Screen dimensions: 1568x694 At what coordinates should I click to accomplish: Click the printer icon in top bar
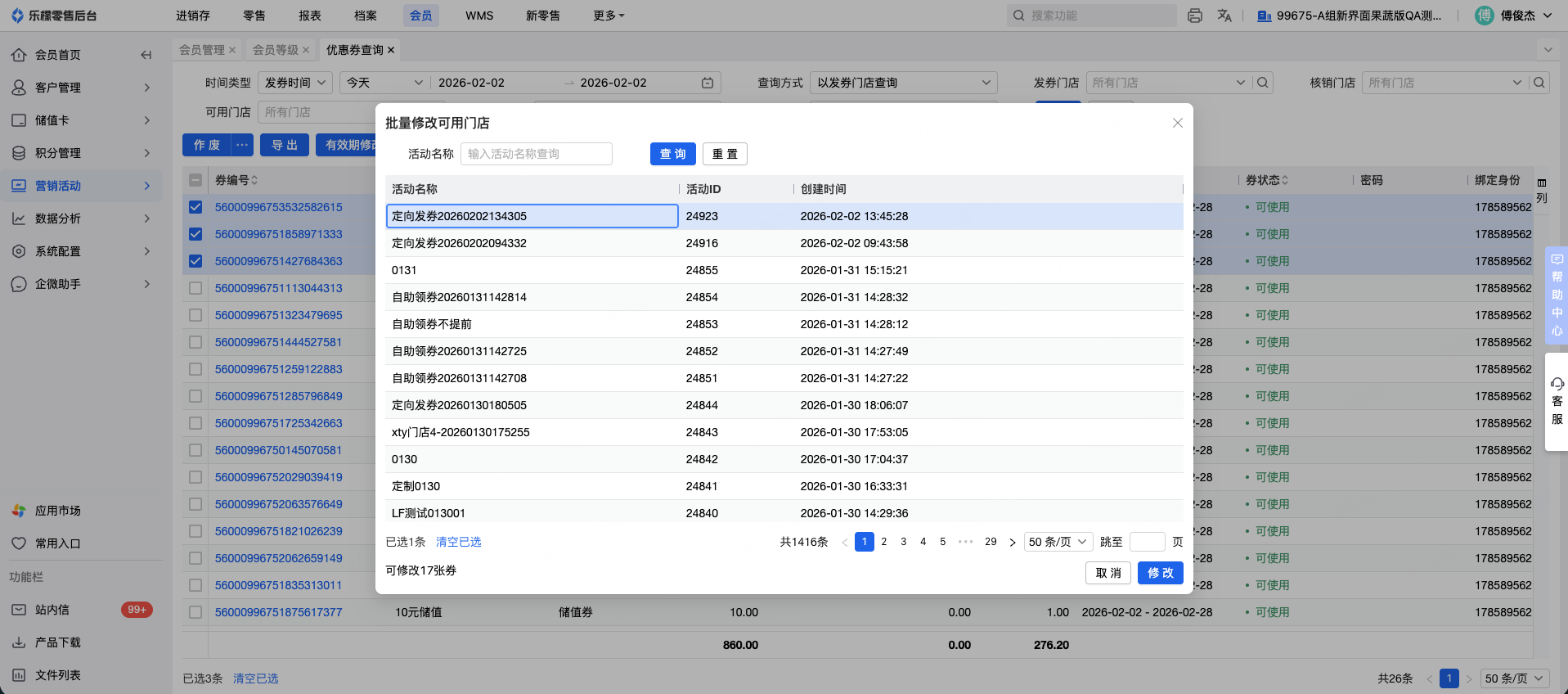[1194, 16]
